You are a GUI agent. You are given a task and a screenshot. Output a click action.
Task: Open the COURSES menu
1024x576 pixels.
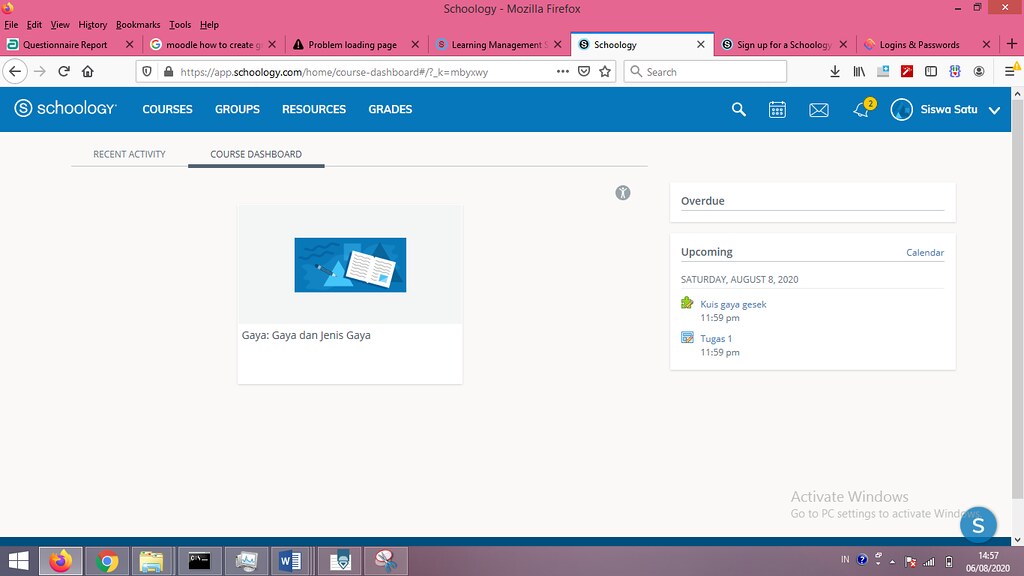tap(167, 109)
